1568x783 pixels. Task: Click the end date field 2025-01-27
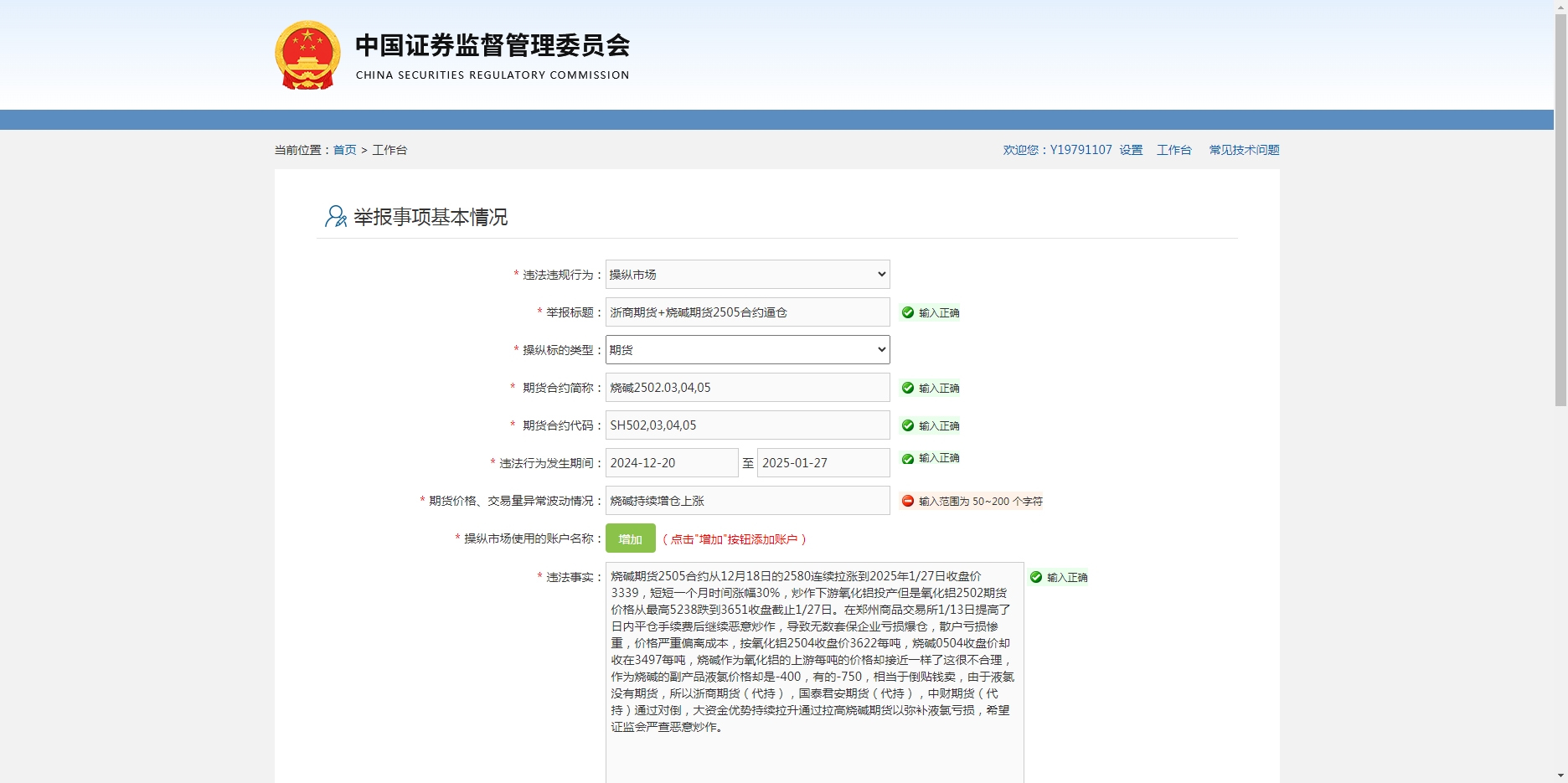click(x=823, y=463)
